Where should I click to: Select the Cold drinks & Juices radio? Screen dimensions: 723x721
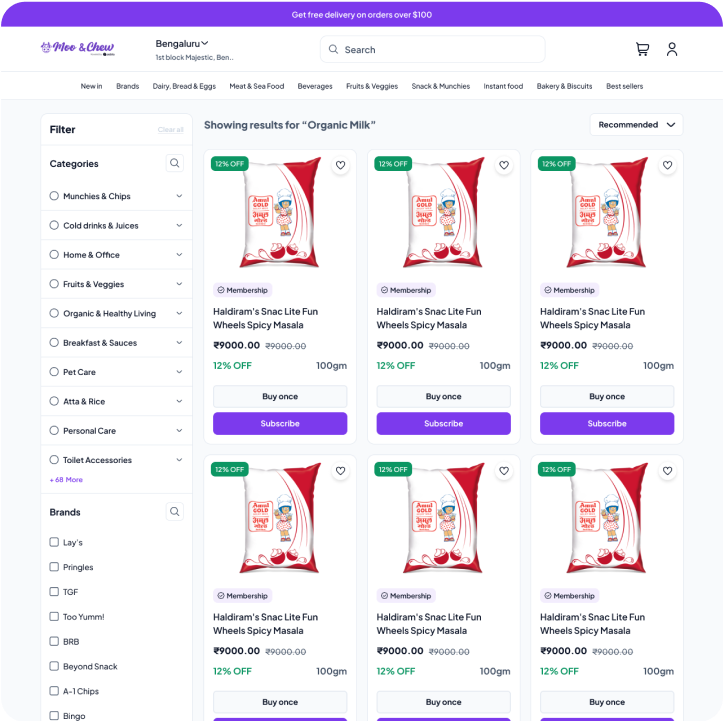pos(54,225)
